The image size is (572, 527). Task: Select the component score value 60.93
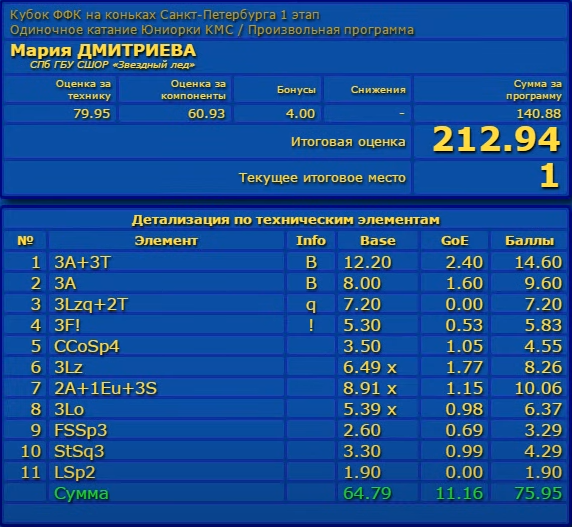pos(206,114)
